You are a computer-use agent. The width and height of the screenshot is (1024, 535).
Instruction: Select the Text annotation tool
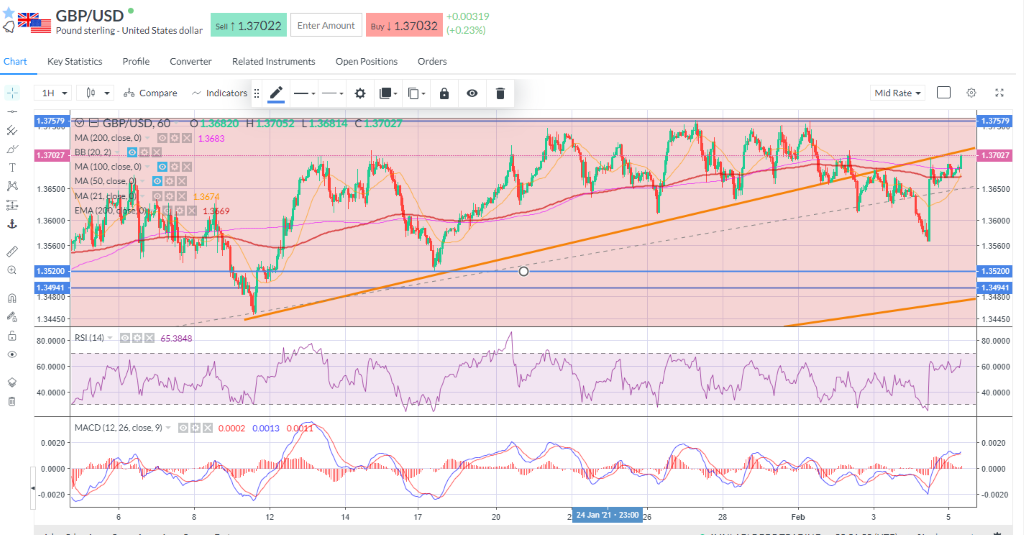click(x=12, y=168)
